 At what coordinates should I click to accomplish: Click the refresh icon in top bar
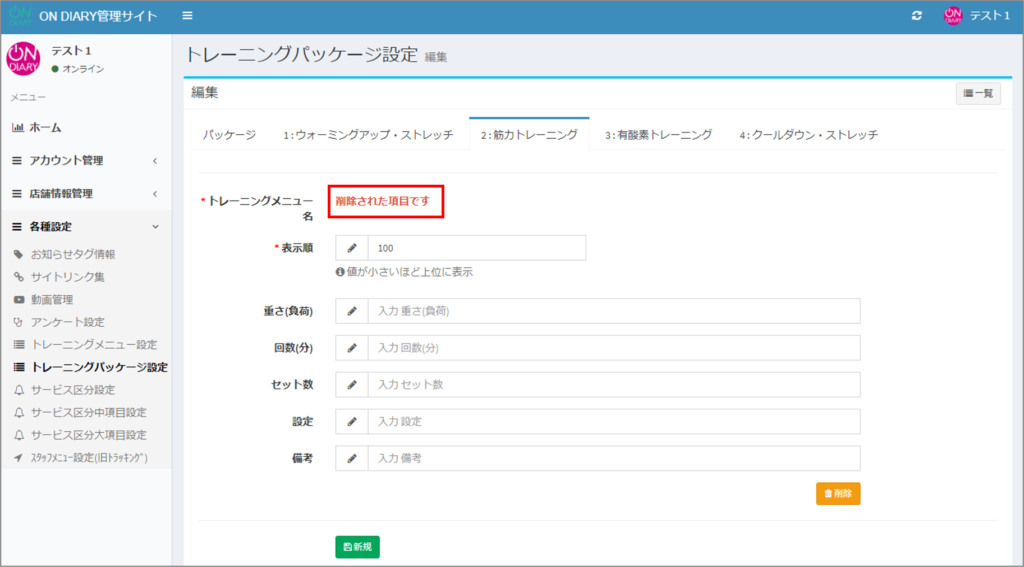(917, 16)
